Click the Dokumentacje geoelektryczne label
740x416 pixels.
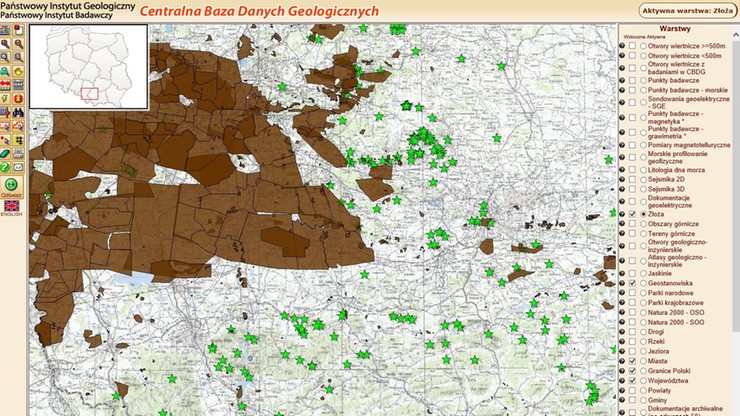pos(670,202)
